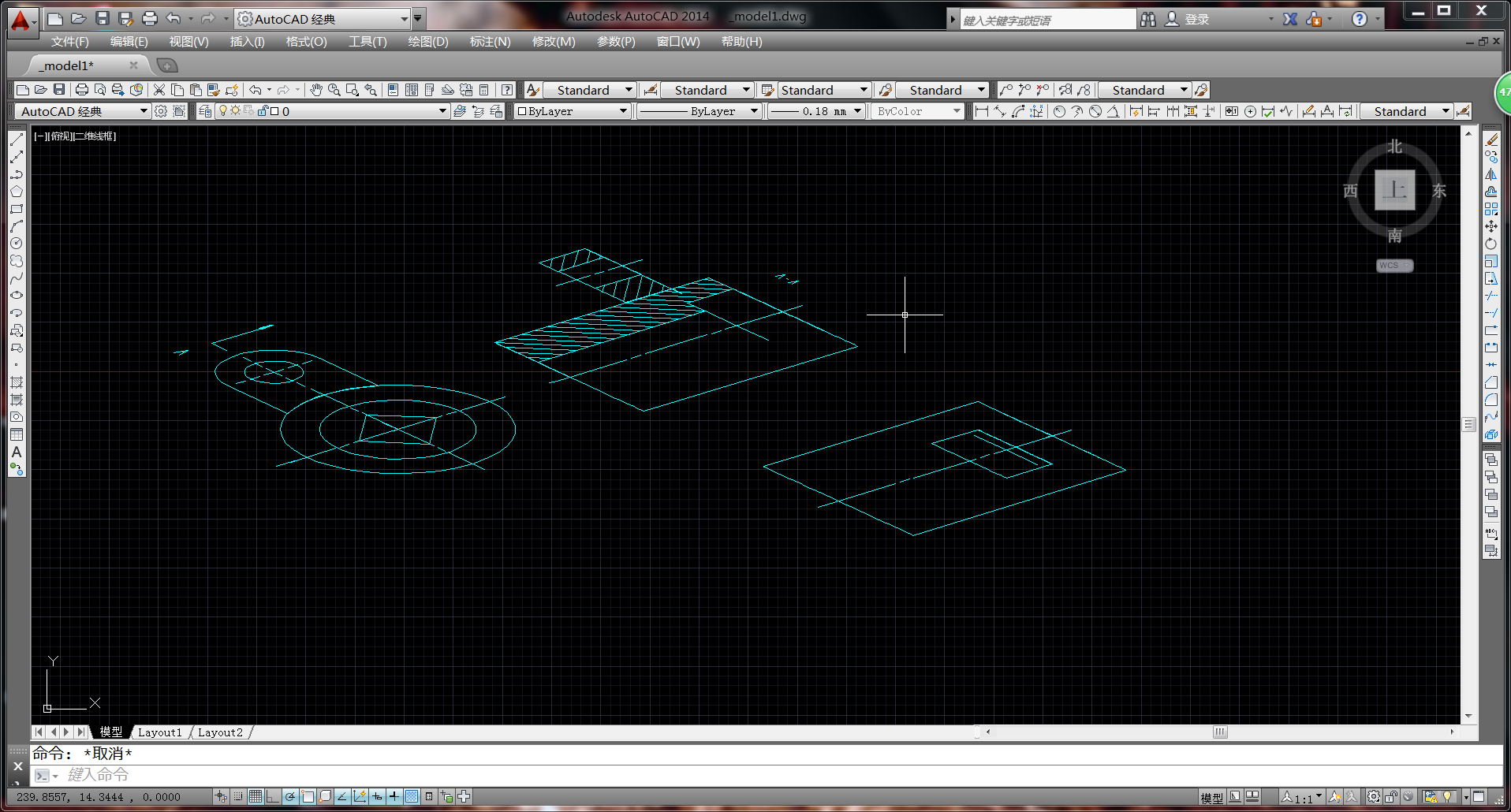Activate the Pan hand tool

(316, 90)
